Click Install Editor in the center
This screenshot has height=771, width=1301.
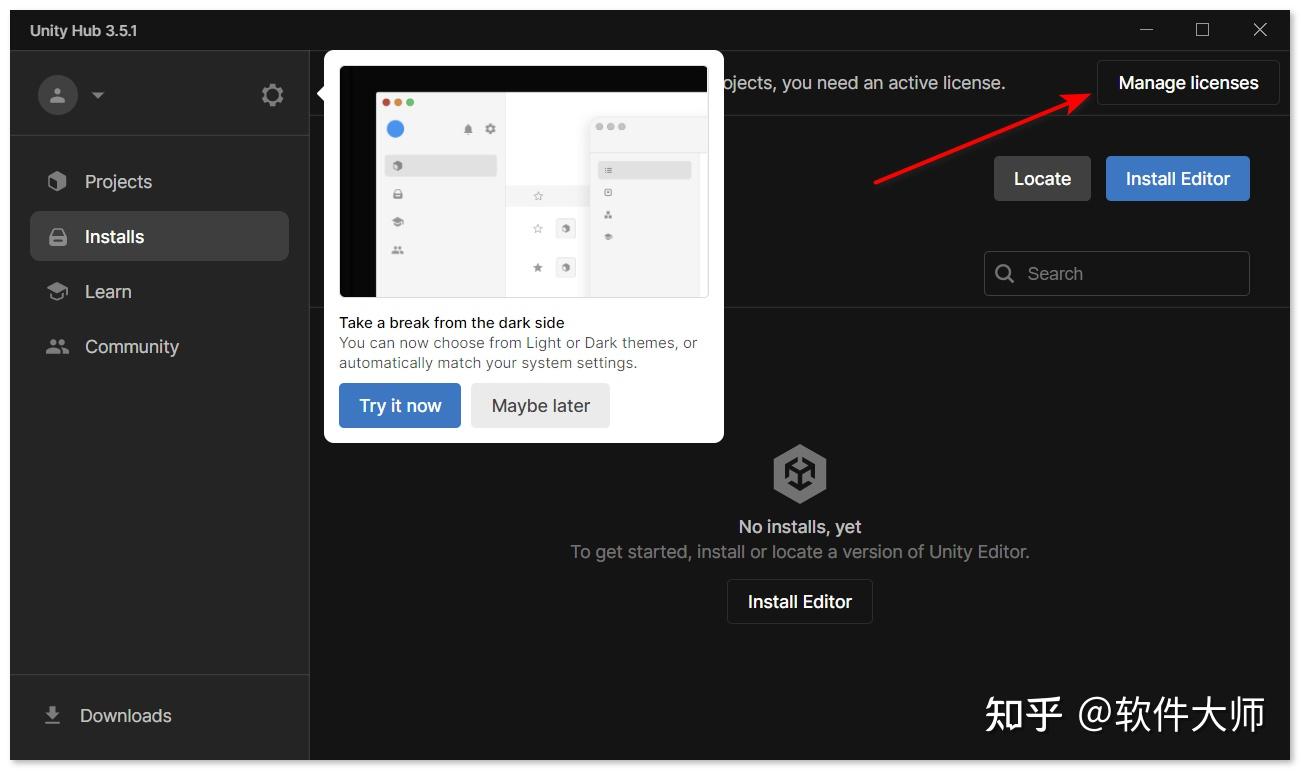click(799, 601)
